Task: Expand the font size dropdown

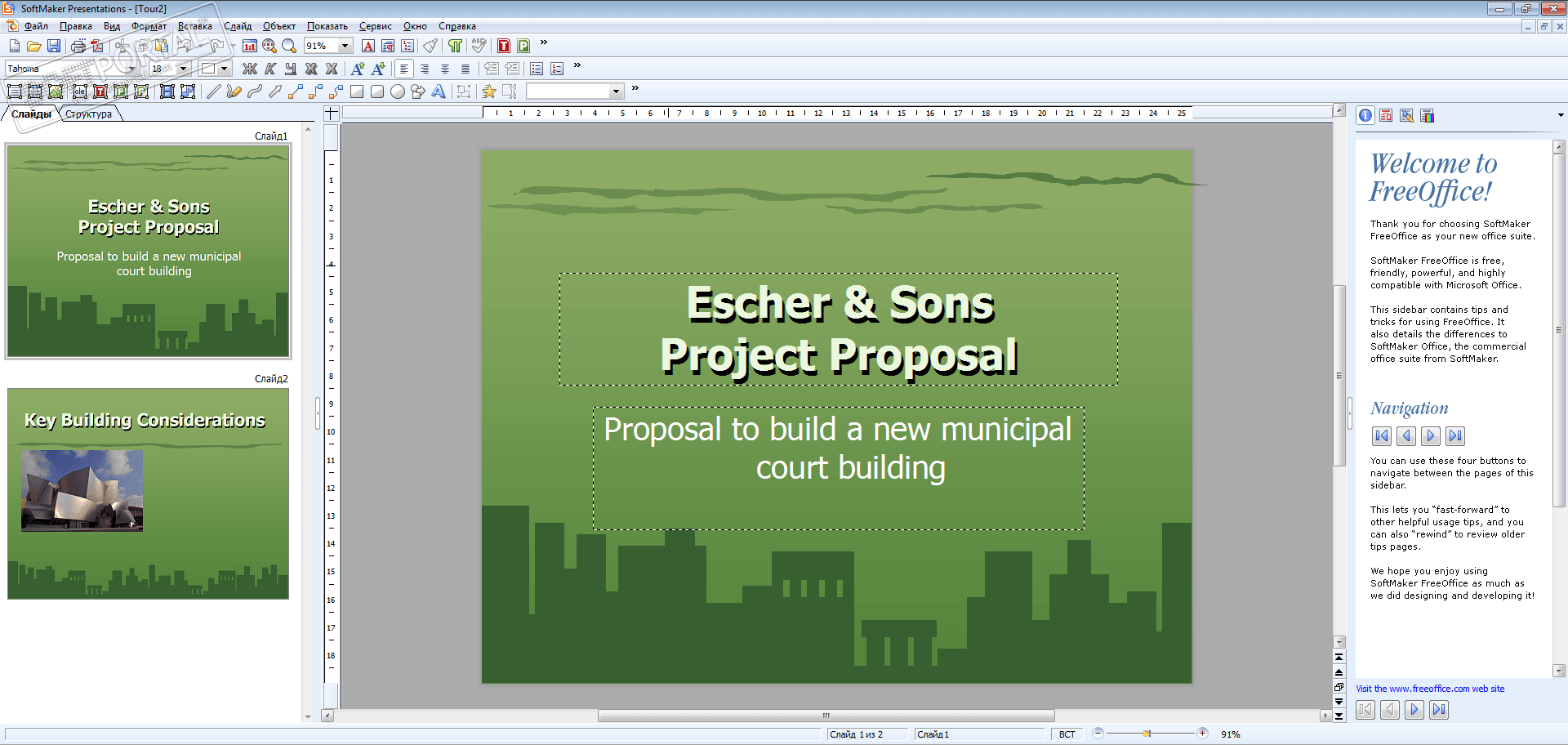Action: pos(184,69)
